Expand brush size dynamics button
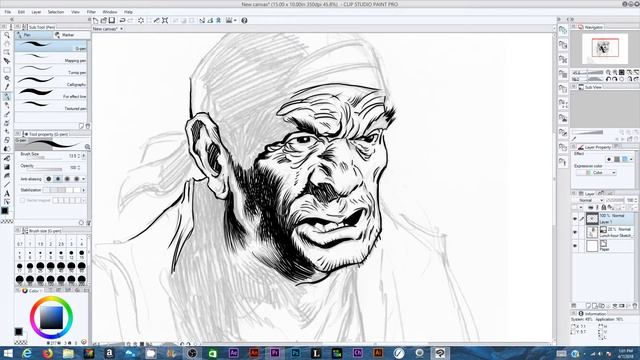 click(84, 156)
